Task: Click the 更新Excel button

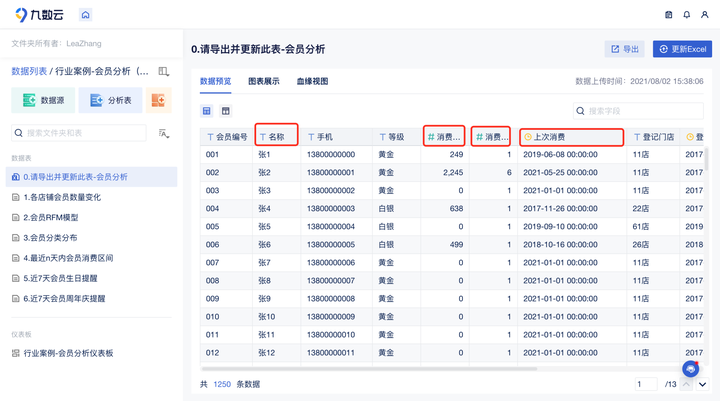Action: pos(682,49)
